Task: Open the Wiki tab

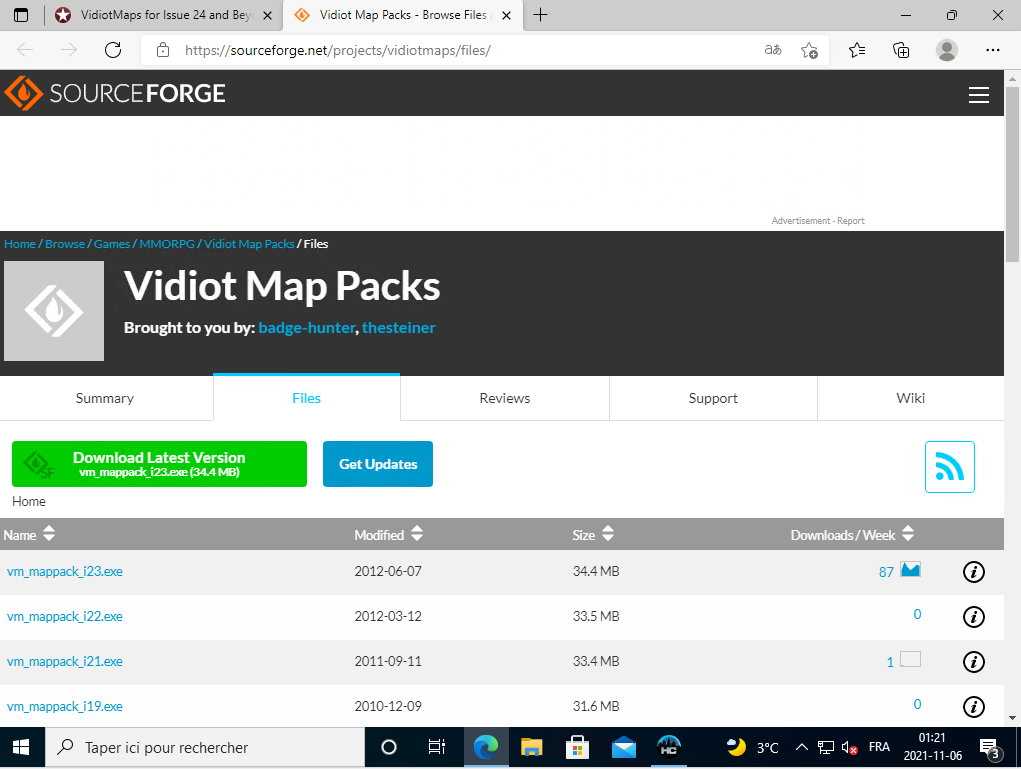Action: [910, 398]
